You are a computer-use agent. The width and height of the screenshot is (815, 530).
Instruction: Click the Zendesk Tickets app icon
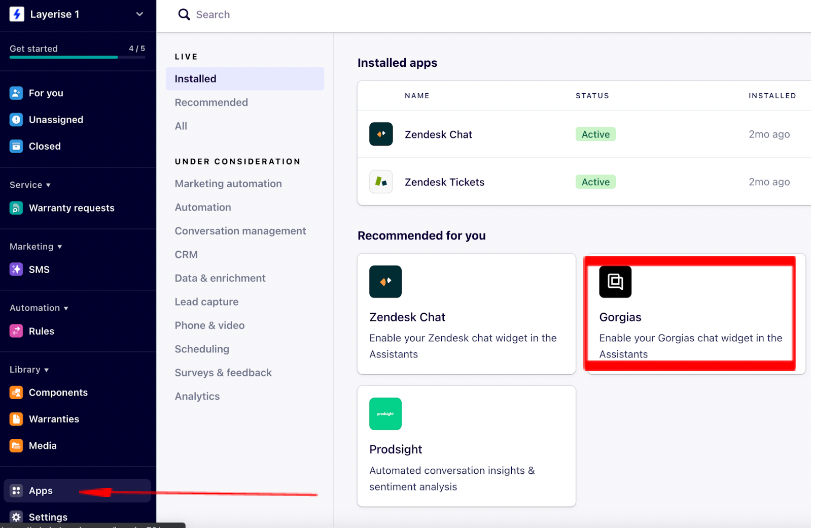(381, 182)
